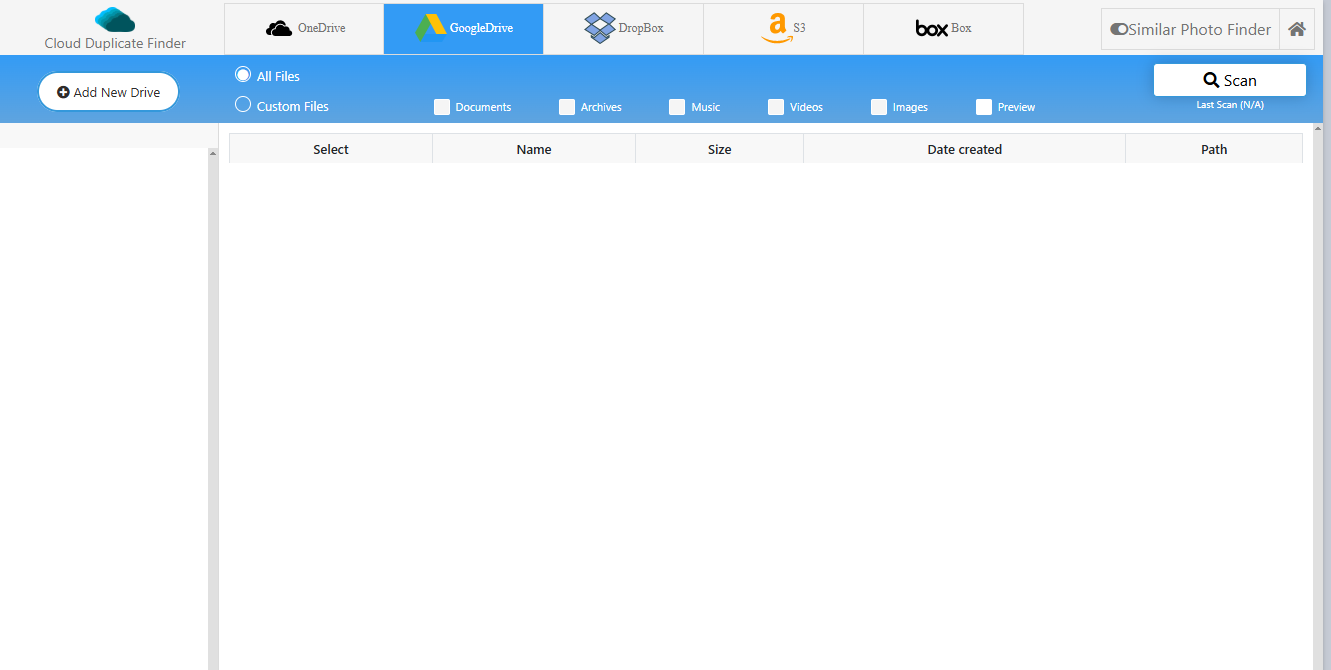Toggle the Similar Photo Finder switch
The image size is (1331, 670).
coord(1119,30)
